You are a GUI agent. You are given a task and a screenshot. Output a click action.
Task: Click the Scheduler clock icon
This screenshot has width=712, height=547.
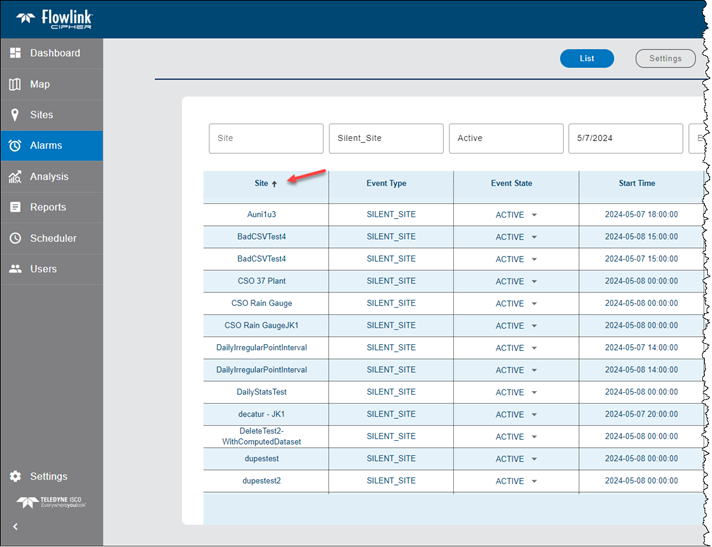[x=15, y=238]
